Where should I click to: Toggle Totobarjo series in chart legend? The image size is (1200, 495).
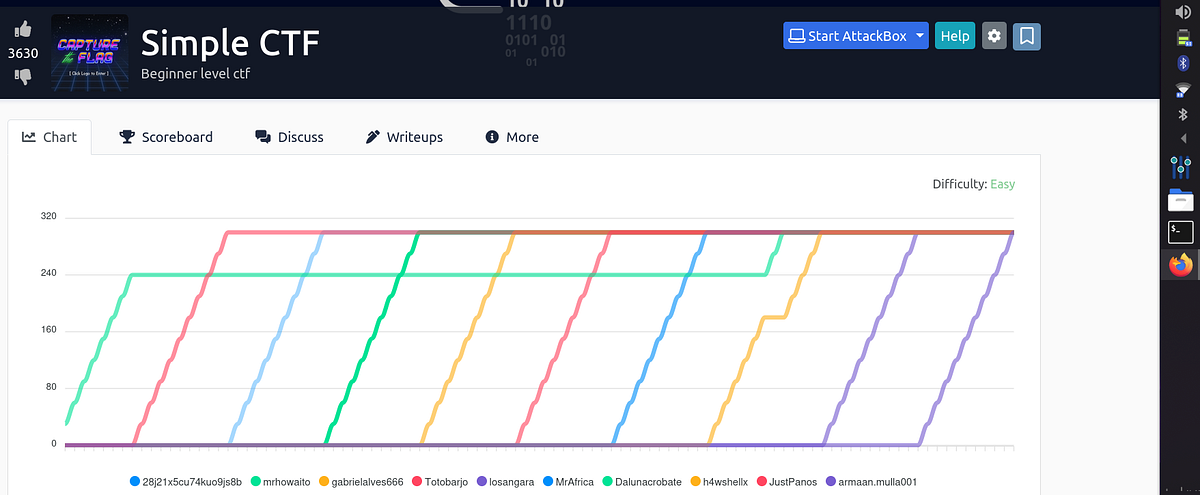[440, 481]
